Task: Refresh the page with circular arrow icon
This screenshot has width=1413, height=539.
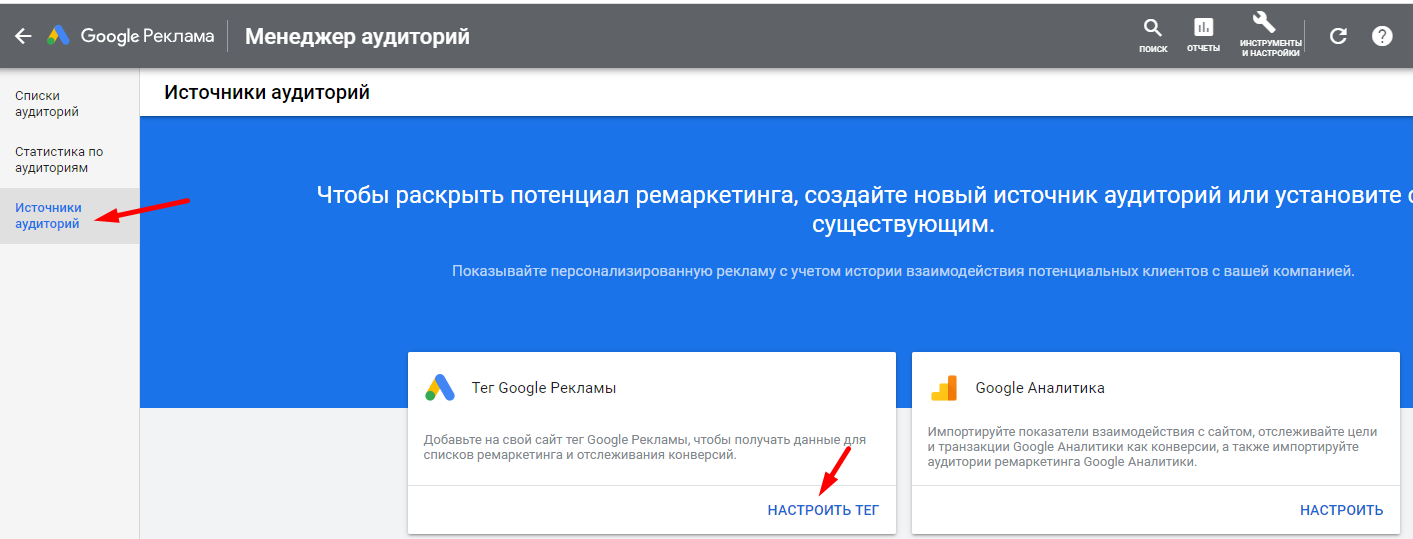Action: point(1338,36)
